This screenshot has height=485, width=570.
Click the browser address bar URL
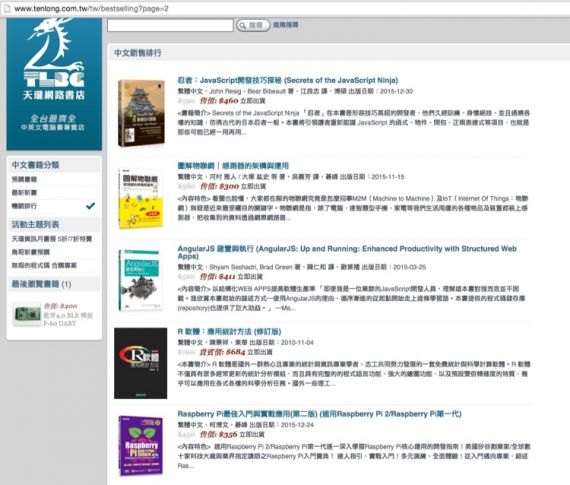click(x=91, y=9)
